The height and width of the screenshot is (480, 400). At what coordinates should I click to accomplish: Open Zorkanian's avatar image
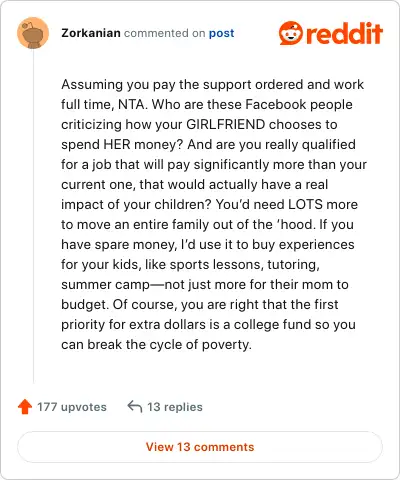(33, 33)
